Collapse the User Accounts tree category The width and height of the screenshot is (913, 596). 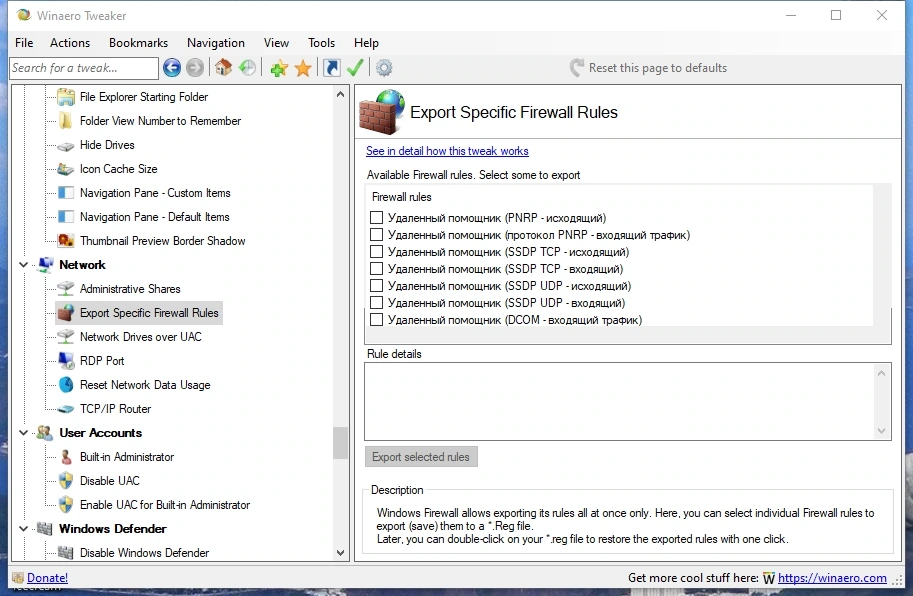pos(23,432)
